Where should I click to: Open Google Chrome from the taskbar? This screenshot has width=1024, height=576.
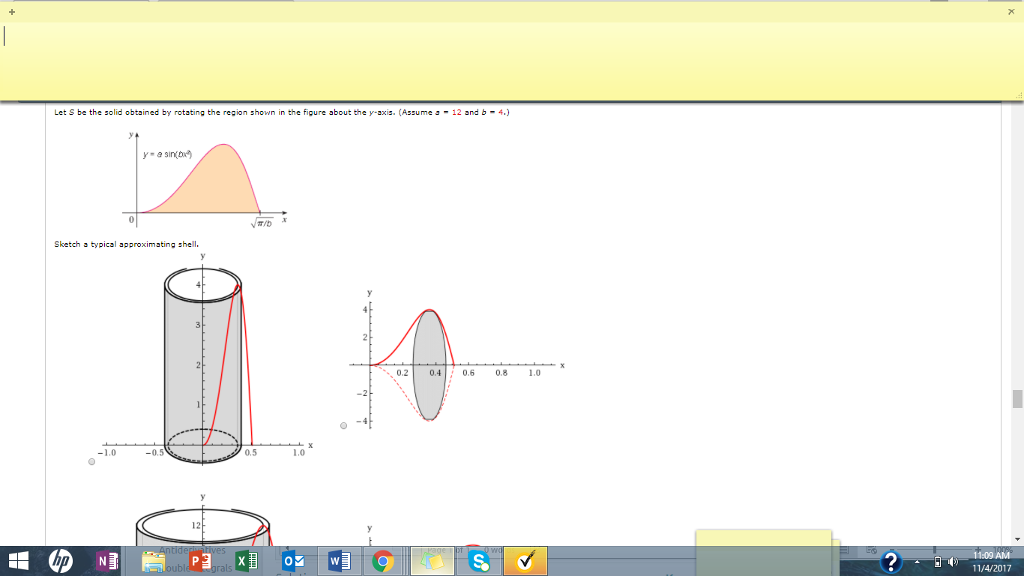click(x=383, y=562)
